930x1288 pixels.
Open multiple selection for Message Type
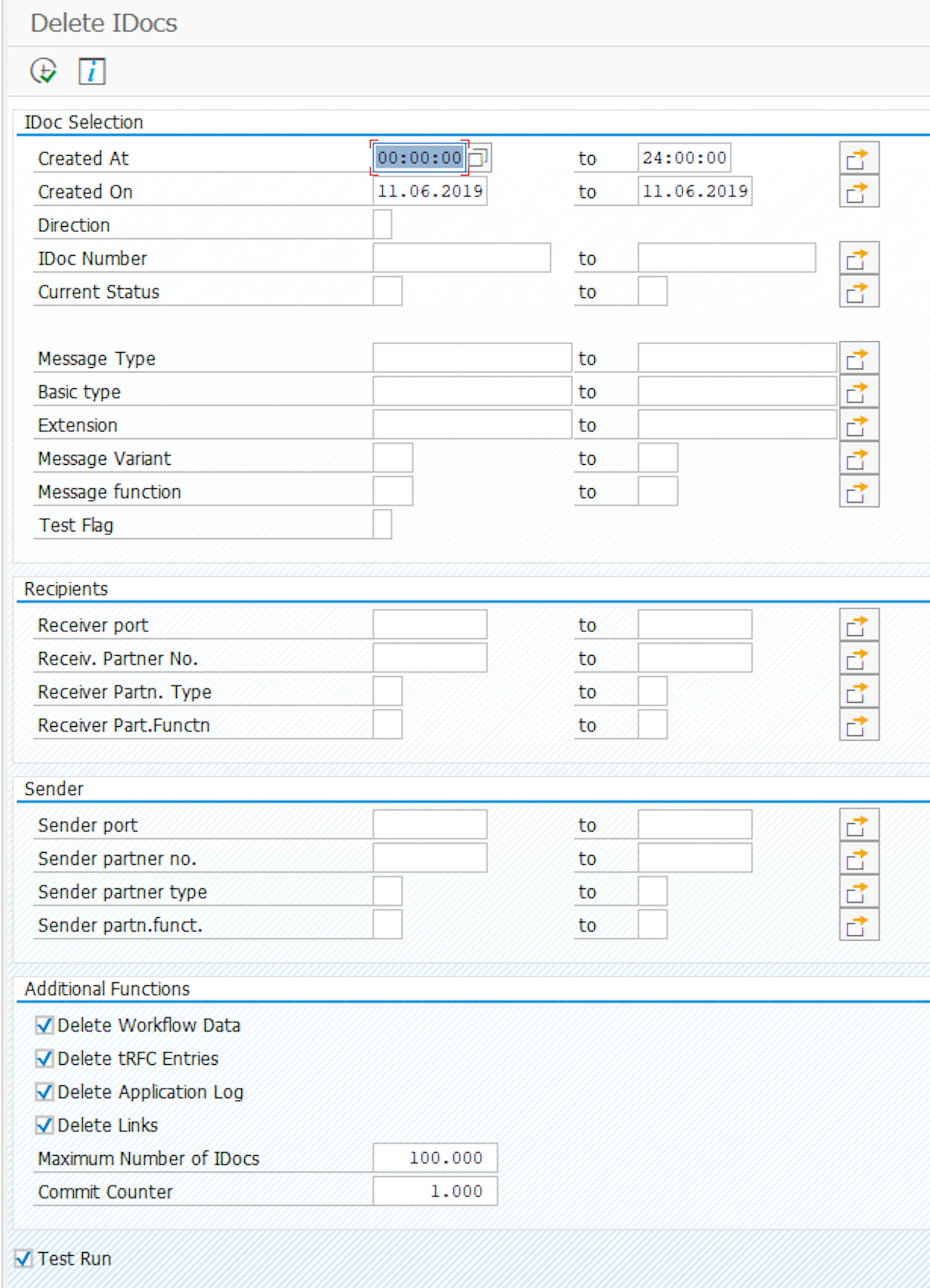click(859, 358)
